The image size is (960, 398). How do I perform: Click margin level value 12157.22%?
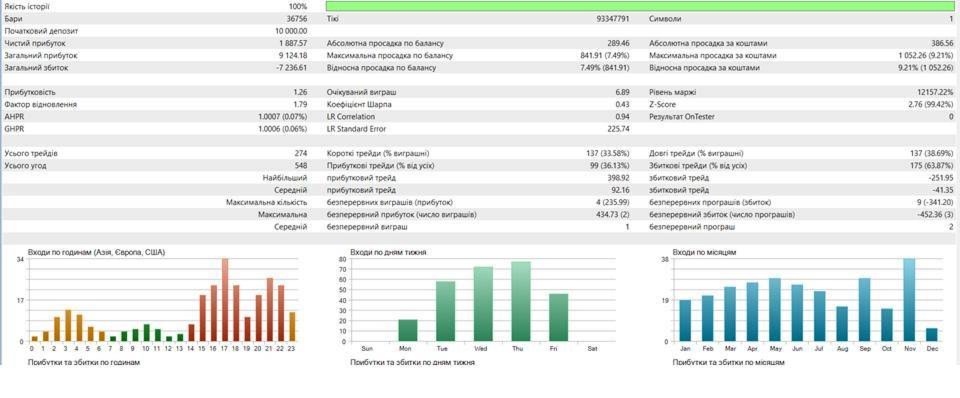click(x=936, y=92)
